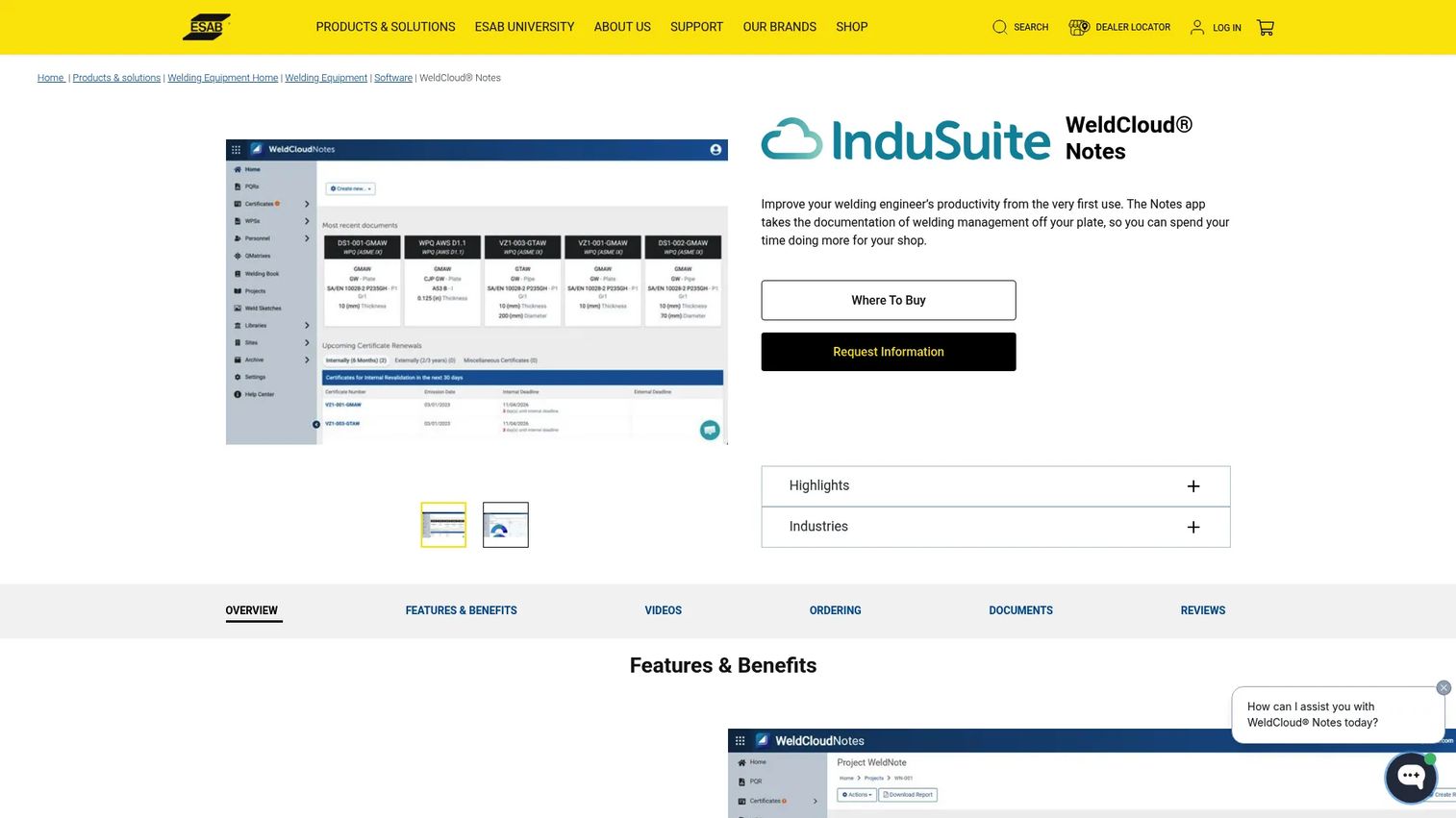
Task: Click the dealer locator map icon
Action: pyautogui.click(x=1079, y=27)
